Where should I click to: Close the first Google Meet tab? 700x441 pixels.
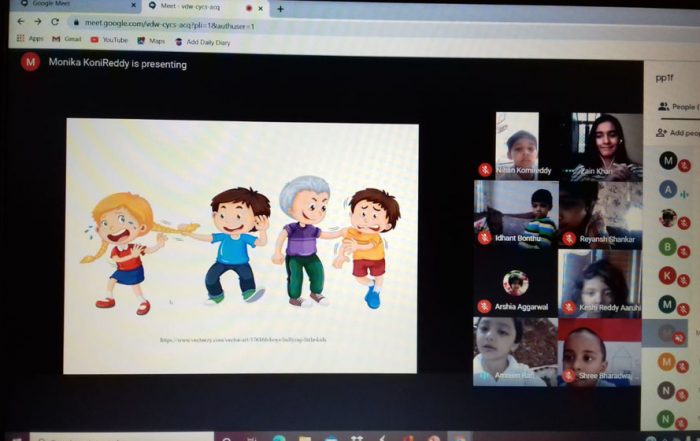click(133, 5)
